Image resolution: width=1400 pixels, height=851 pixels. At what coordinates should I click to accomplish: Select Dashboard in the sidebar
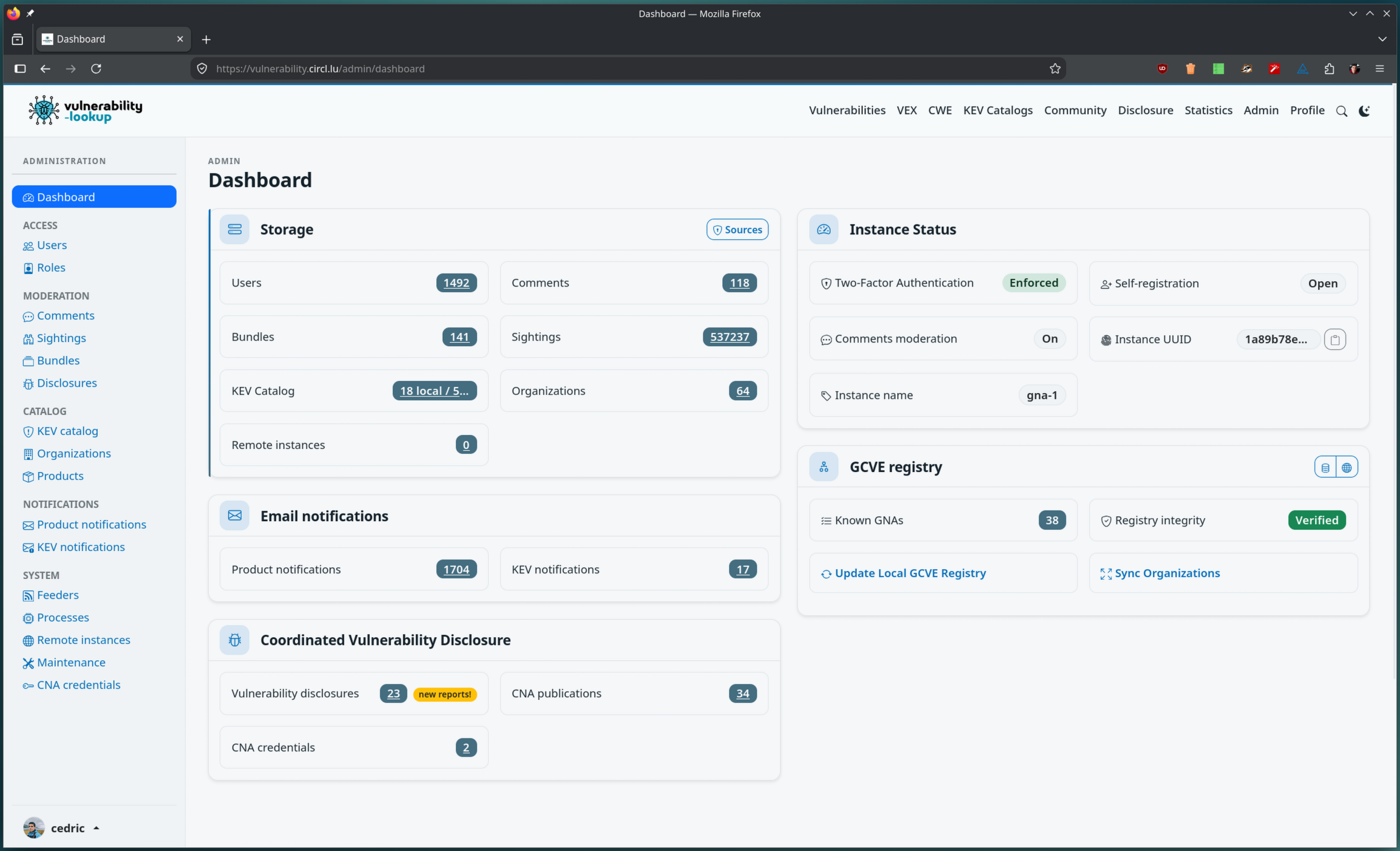(x=94, y=197)
